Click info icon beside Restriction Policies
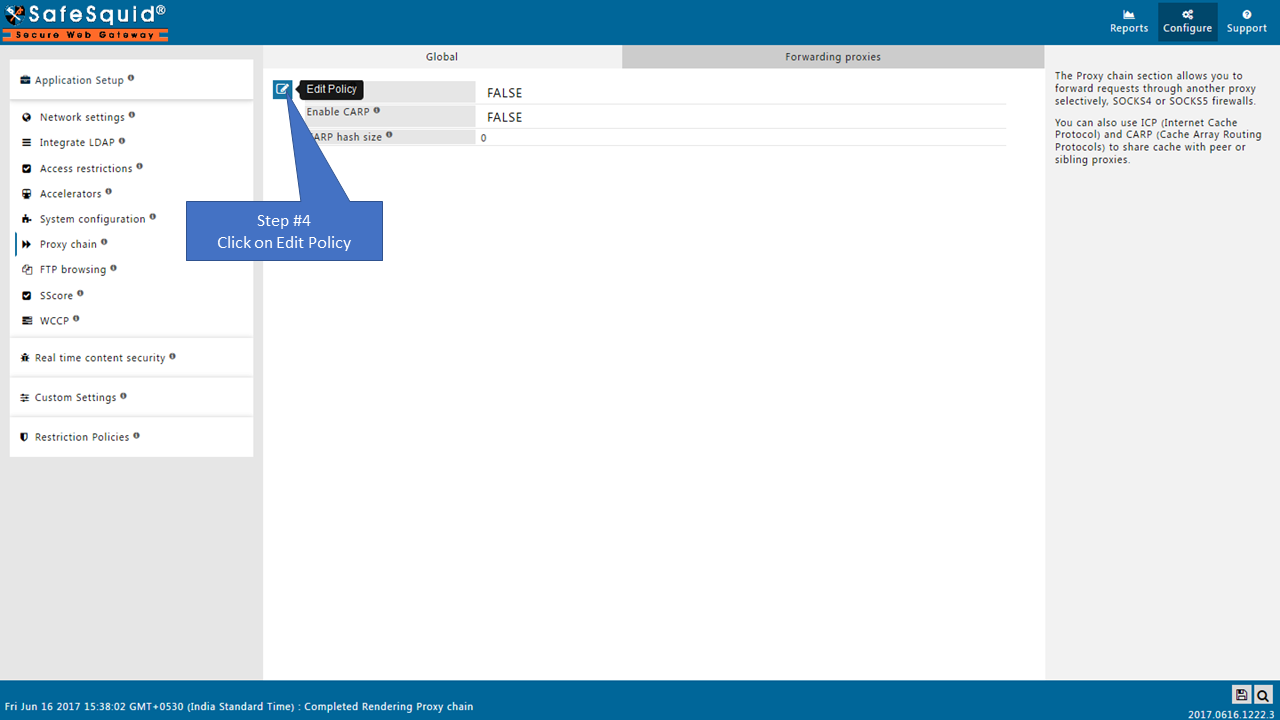 (x=136, y=435)
